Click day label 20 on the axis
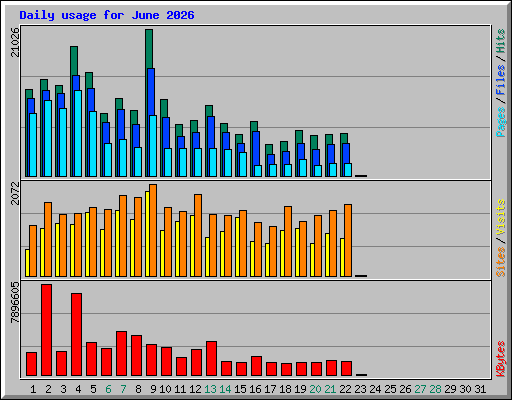This screenshot has height=400, width=512. (x=315, y=389)
